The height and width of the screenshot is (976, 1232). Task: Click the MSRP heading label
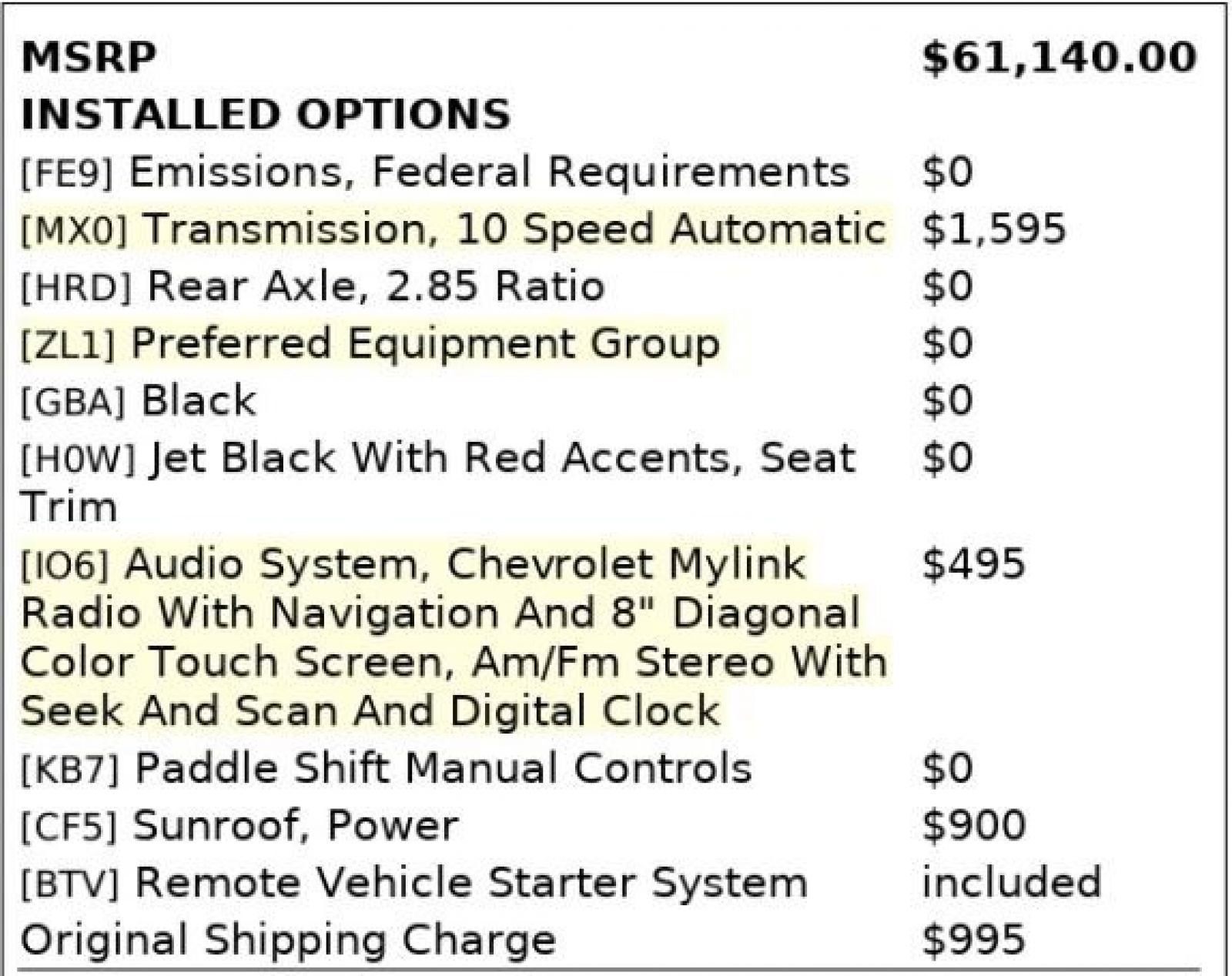pos(89,58)
